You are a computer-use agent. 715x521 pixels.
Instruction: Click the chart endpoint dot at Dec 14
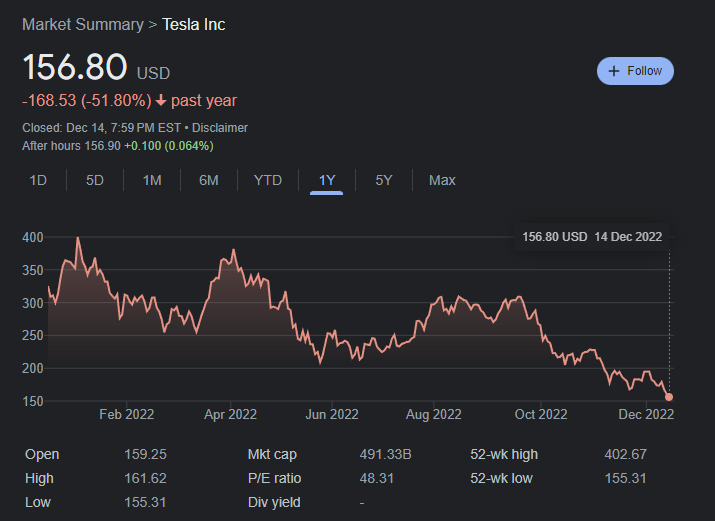click(x=669, y=397)
